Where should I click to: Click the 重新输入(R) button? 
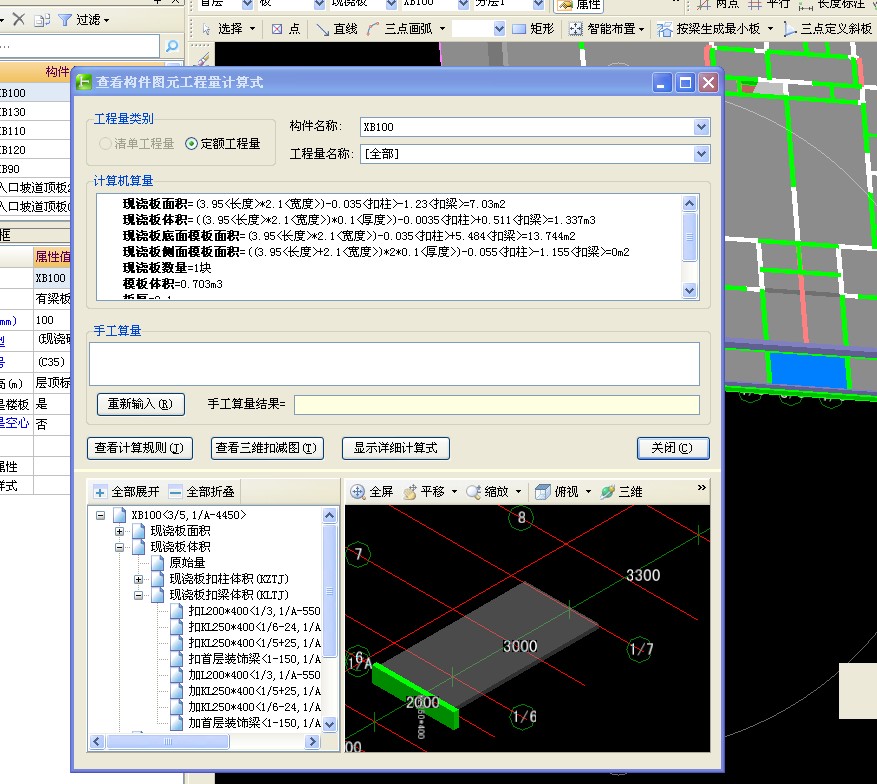pos(141,404)
